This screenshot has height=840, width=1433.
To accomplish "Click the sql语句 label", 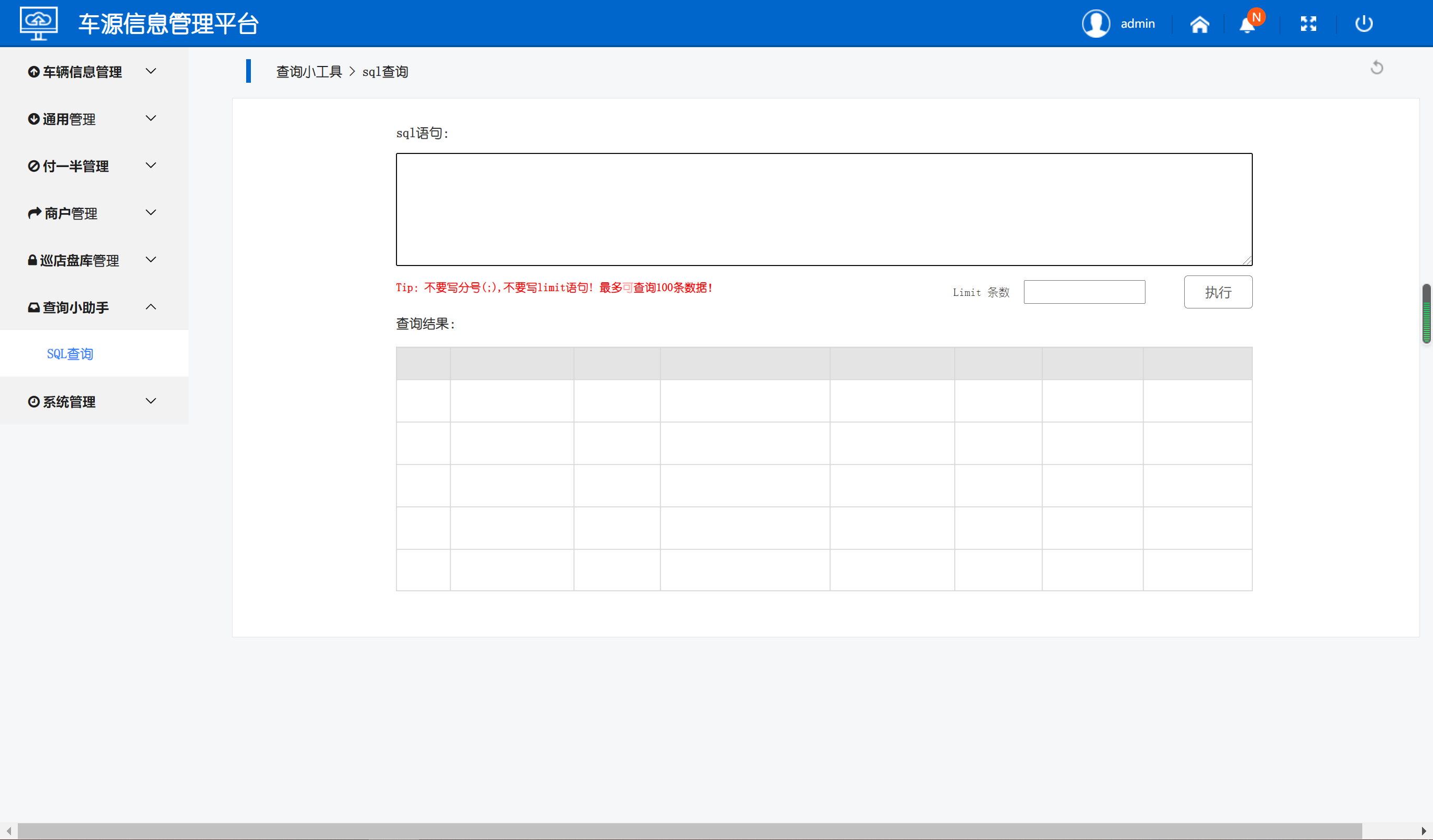I will pos(422,133).
